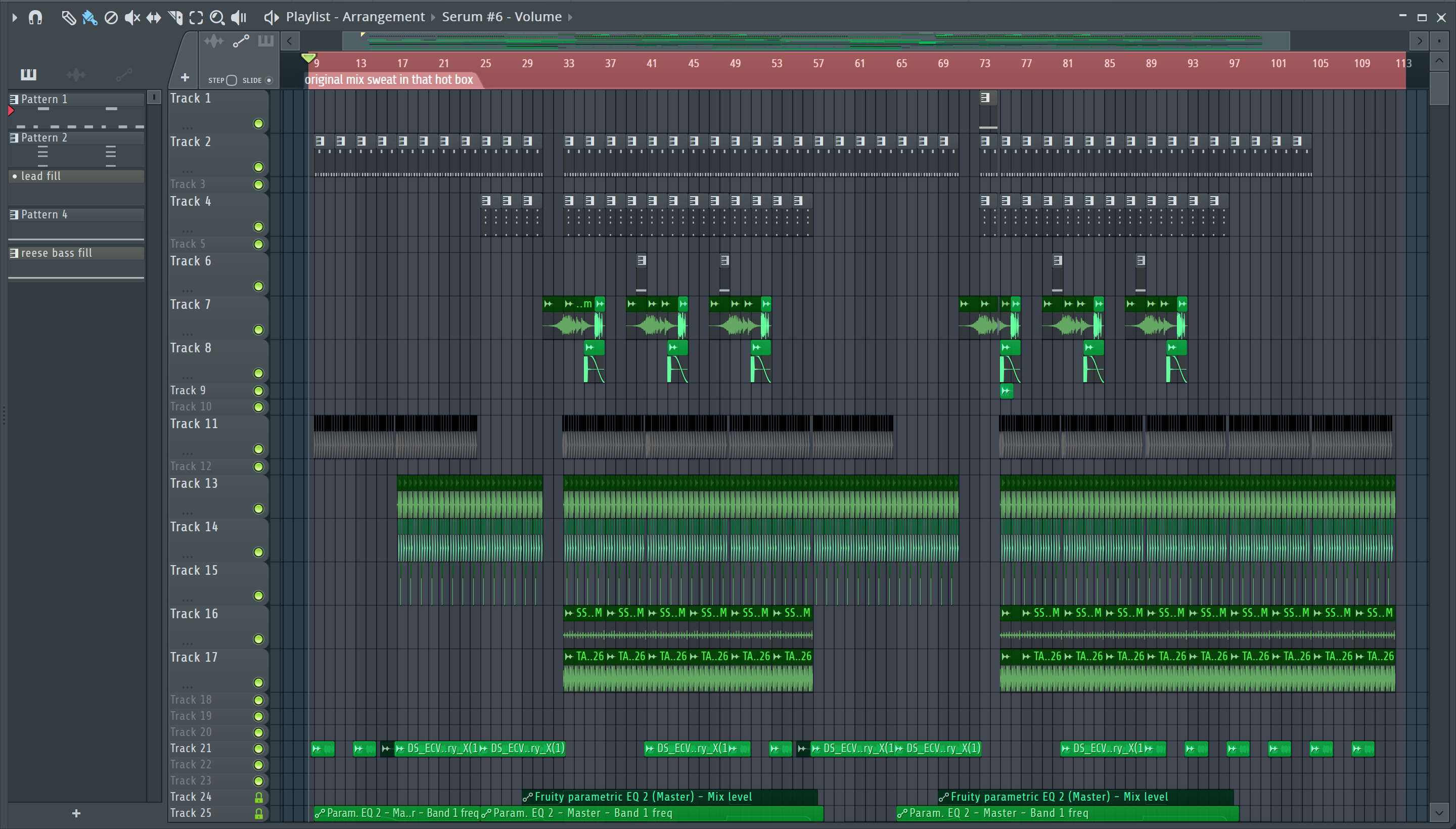Image resolution: width=1456 pixels, height=829 pixels.
Task: Select the Draw pencil tool
Action: point(68,18)
